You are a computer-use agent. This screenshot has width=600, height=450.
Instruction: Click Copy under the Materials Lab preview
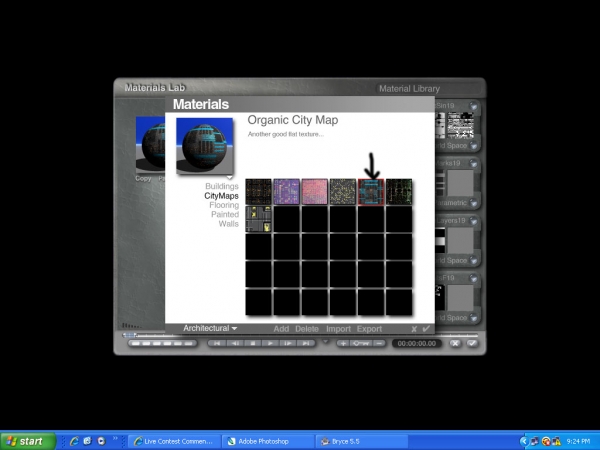tap(143, 178)
